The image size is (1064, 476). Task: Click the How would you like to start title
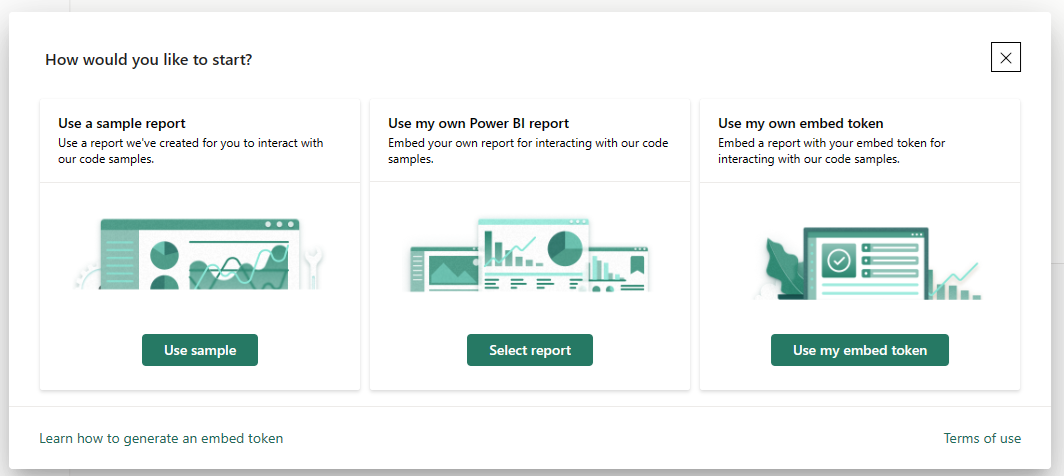coord(149,60)
